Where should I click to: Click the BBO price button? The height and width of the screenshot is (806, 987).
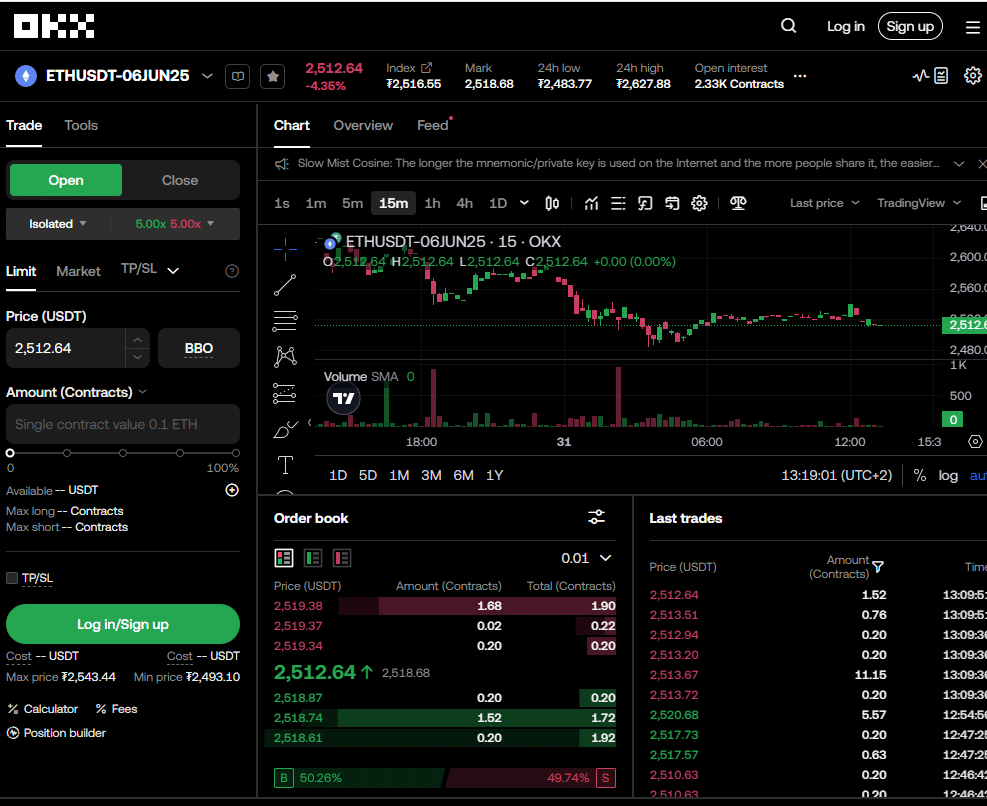pyautogui.click(x=199, y=348)
